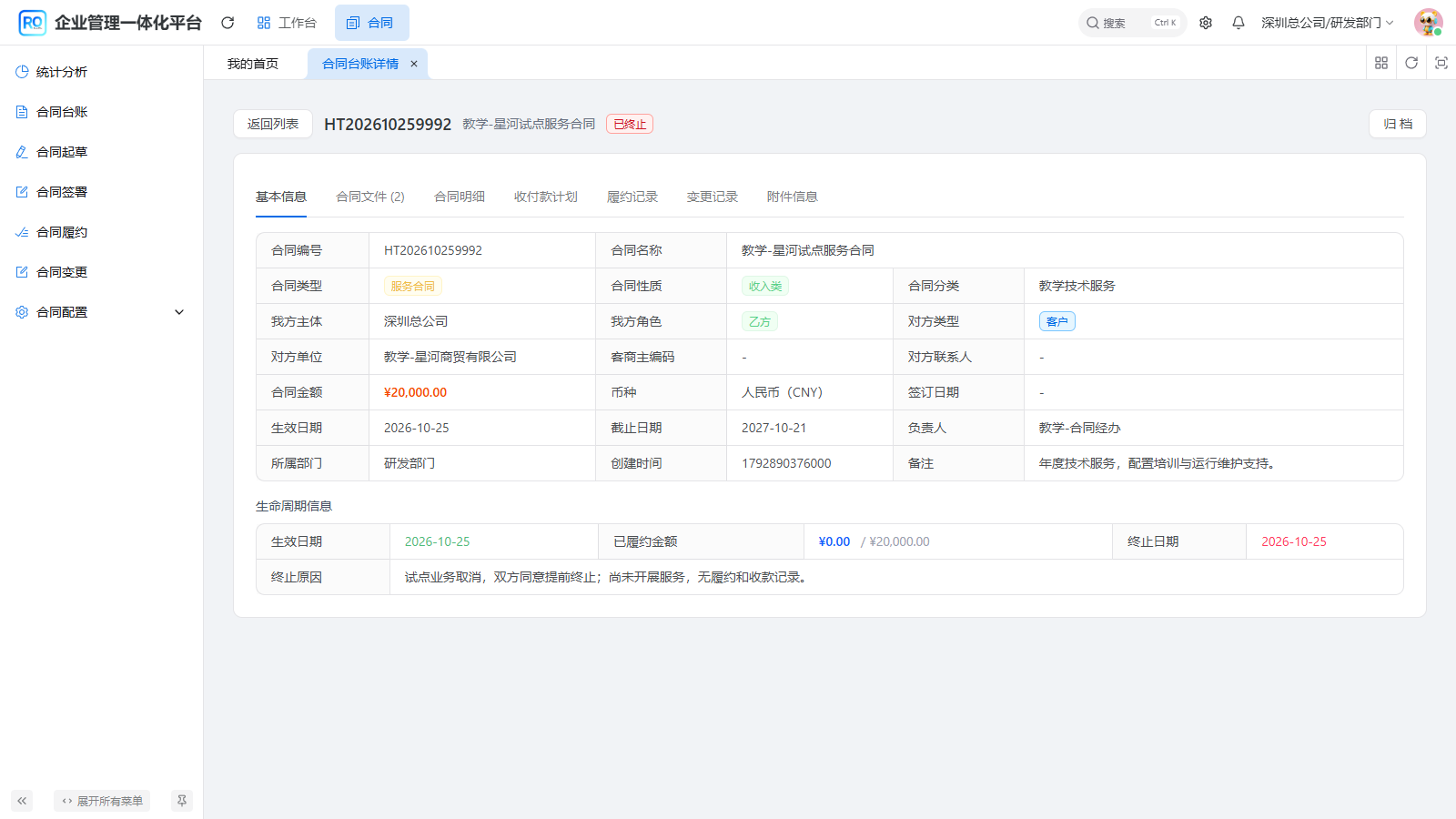Switch to the 合同 module
The width and height of the screenshot is (1456, 819).
click(x=371, y=23)
